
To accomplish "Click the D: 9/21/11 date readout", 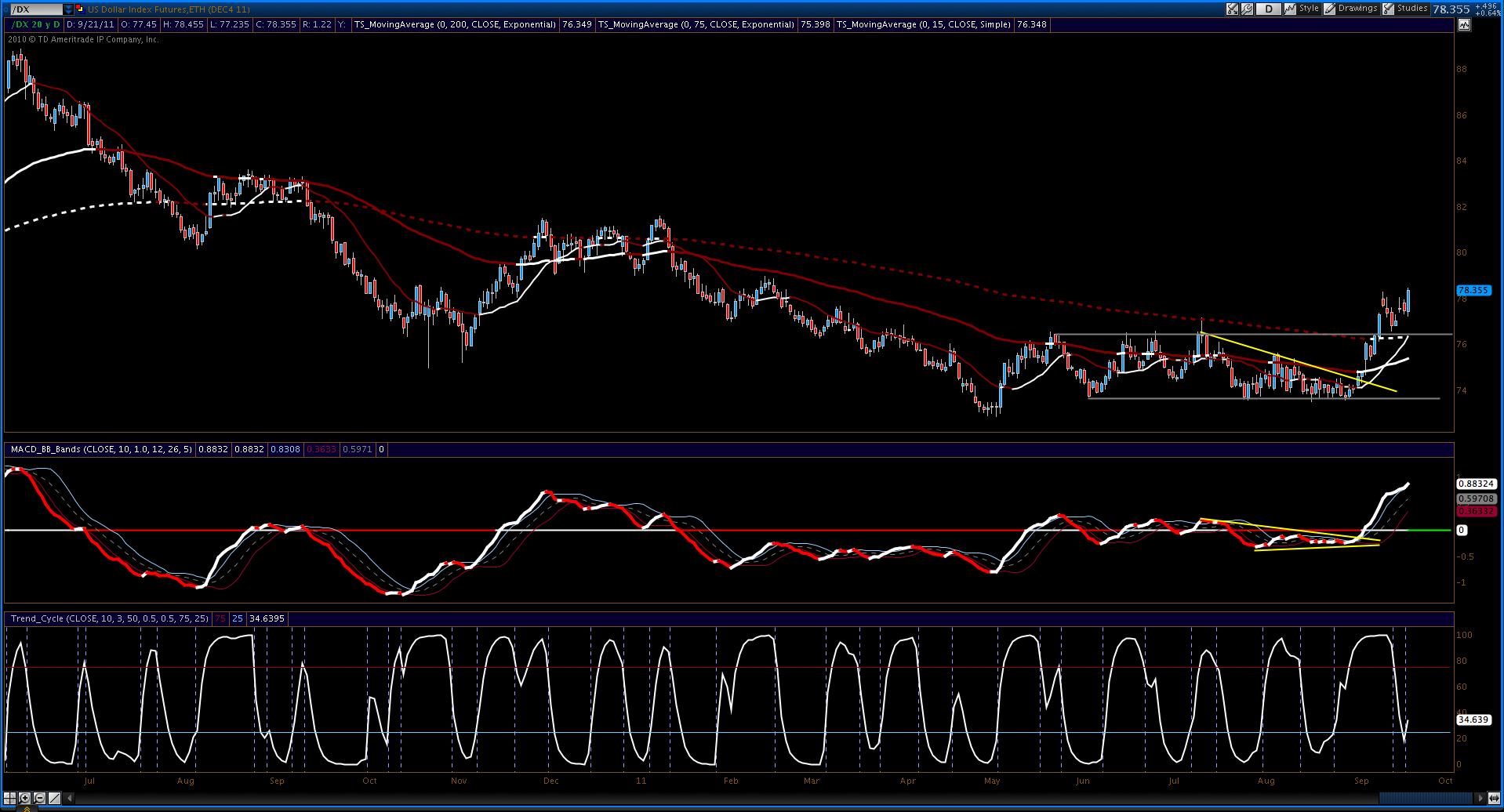I will (89, 24).
